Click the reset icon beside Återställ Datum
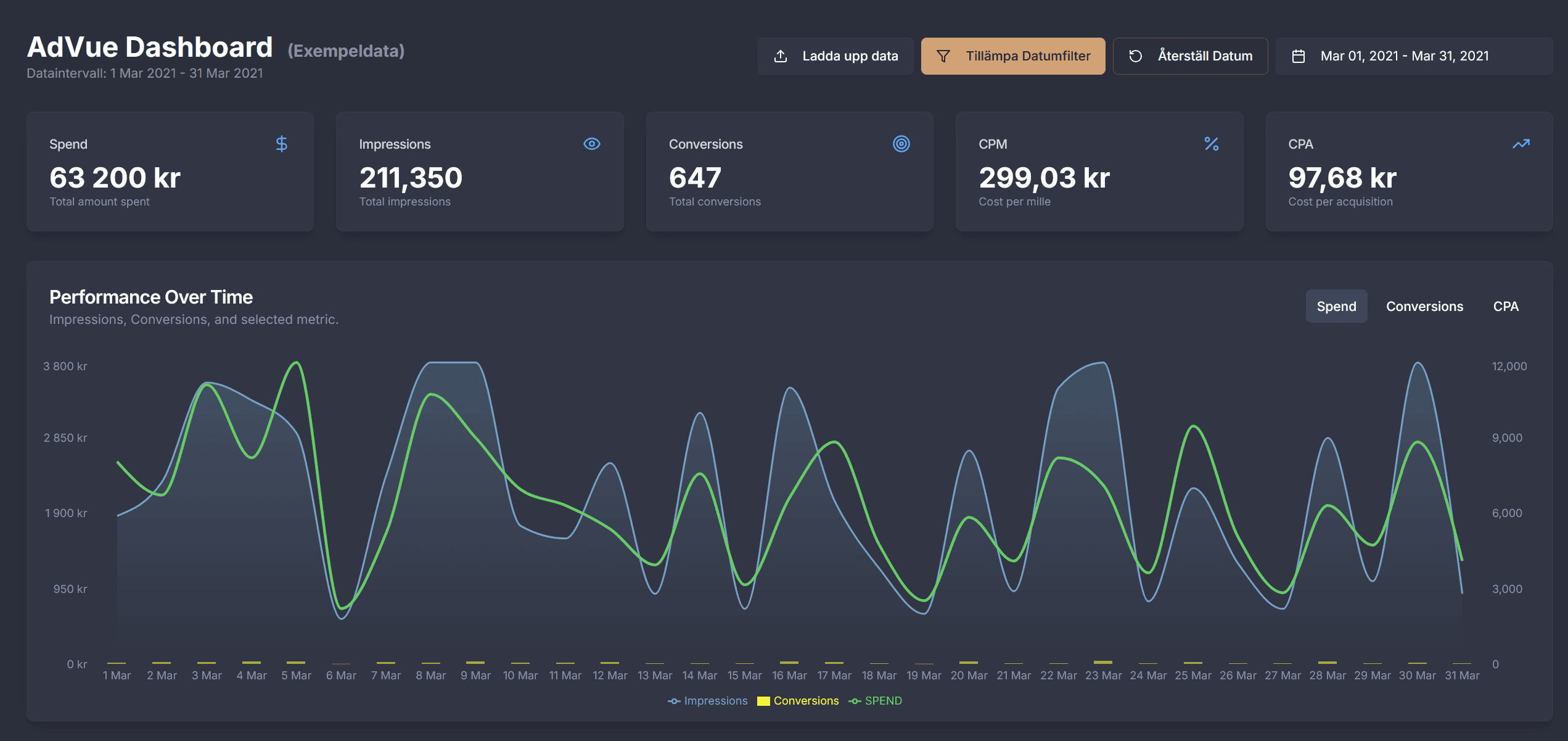This screenshot has height=741, width=1568. pos(1135,56)
